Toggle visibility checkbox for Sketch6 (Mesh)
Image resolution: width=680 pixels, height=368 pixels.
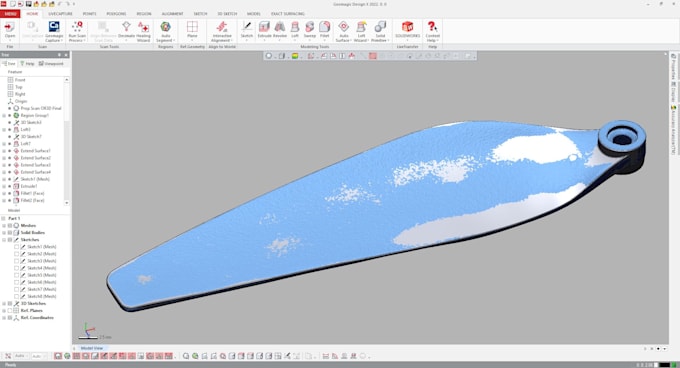click(x=16, y=282)
